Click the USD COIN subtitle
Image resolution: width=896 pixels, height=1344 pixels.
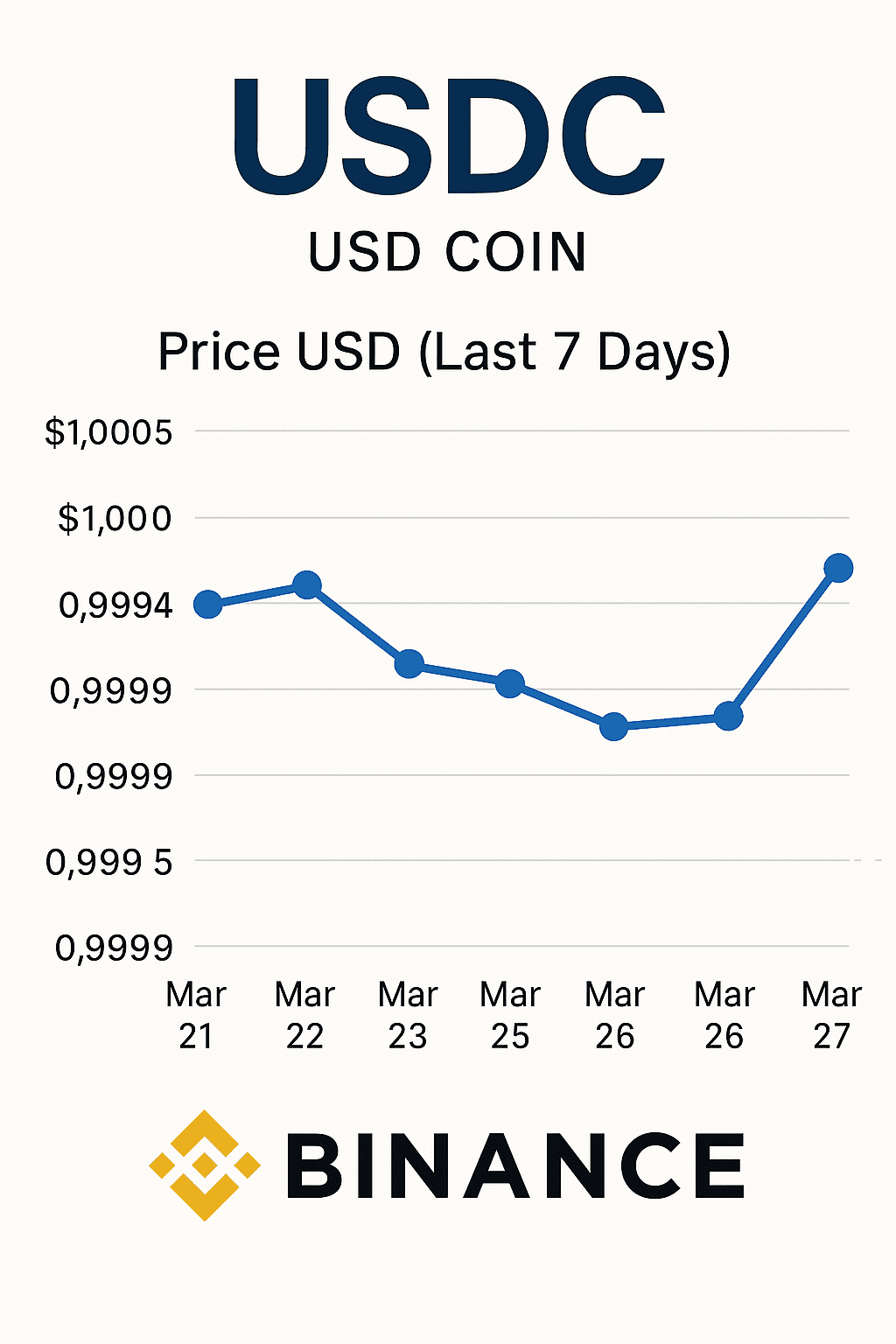[447, 253]
